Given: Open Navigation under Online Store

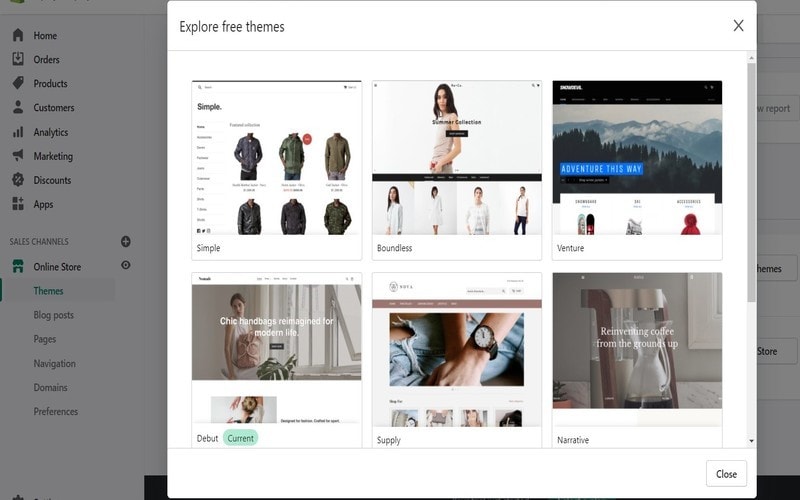Looking at the screenshot, I should [x=55, y=363].
